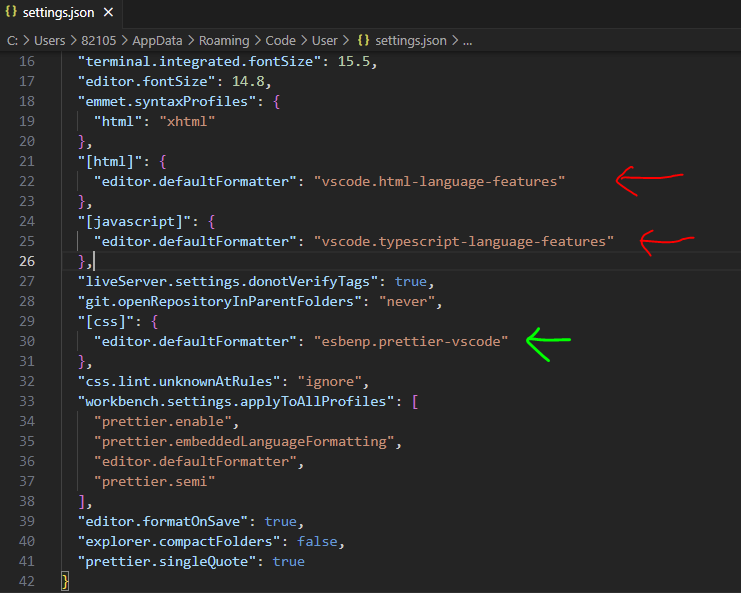
Task: Select the settings.json editor tab
Action: coord(61,13)
